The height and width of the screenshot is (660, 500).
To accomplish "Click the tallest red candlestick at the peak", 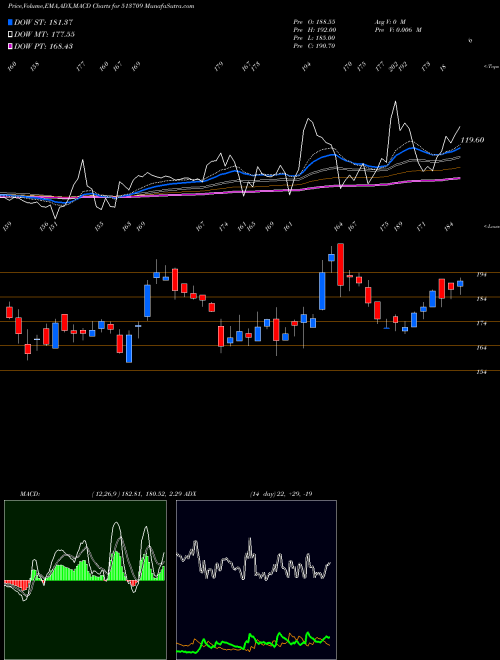I will tap(340, 264).
